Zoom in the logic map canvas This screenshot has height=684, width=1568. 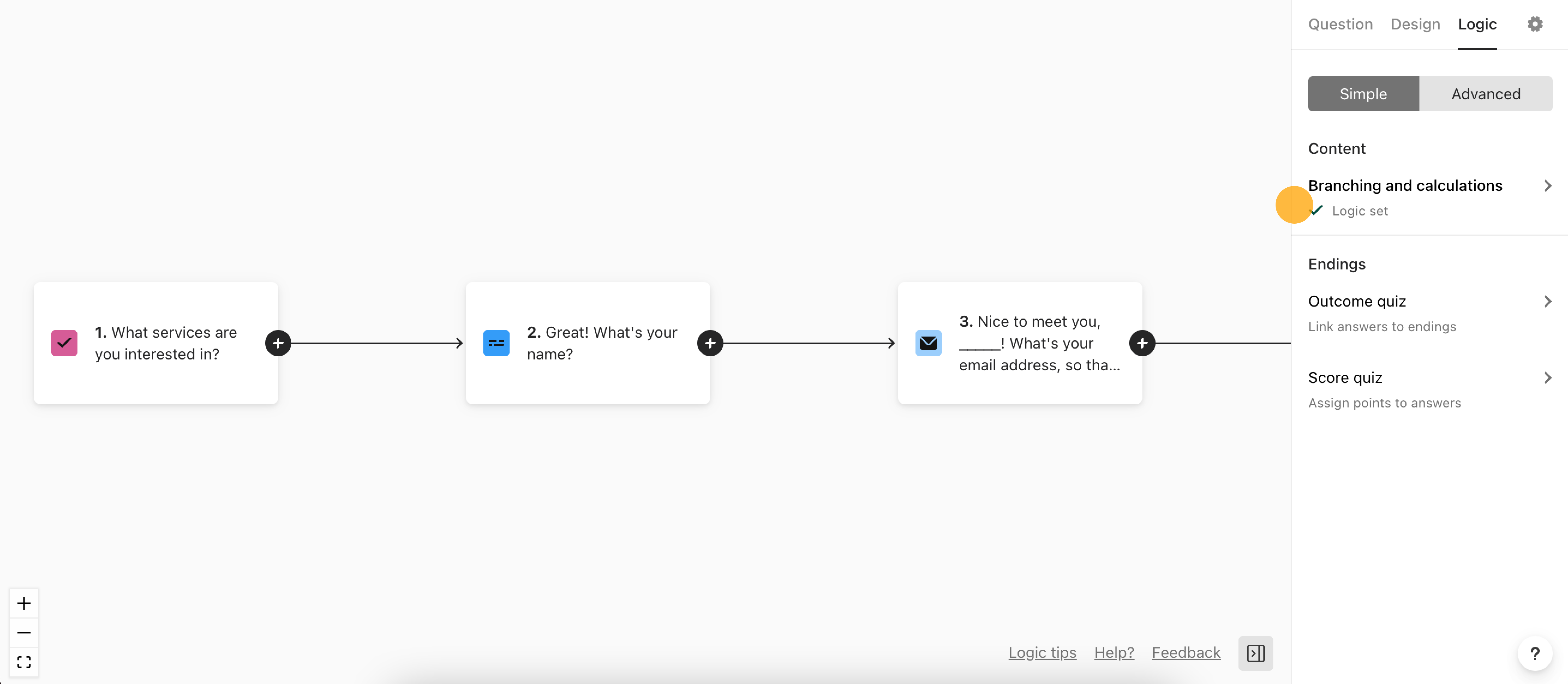pyautogui.click(x=24, y=603)
